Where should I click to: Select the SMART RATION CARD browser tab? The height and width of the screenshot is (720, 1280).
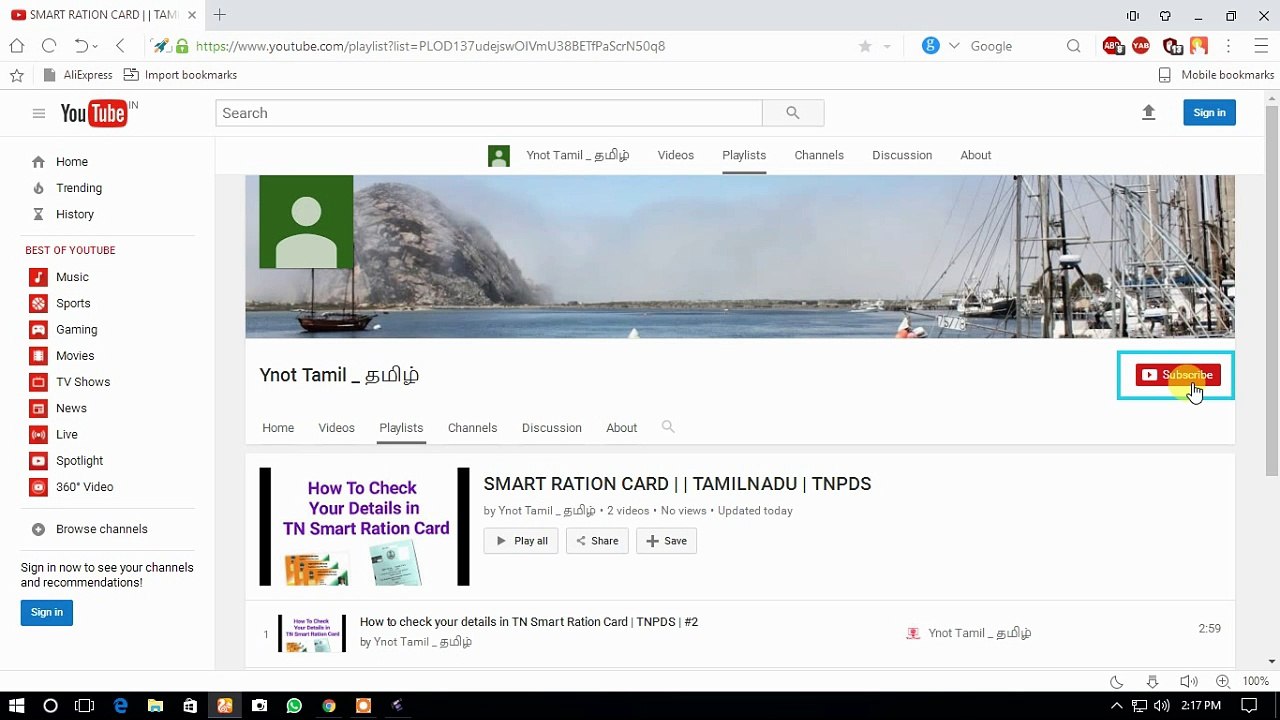click(x=103, y=15)
